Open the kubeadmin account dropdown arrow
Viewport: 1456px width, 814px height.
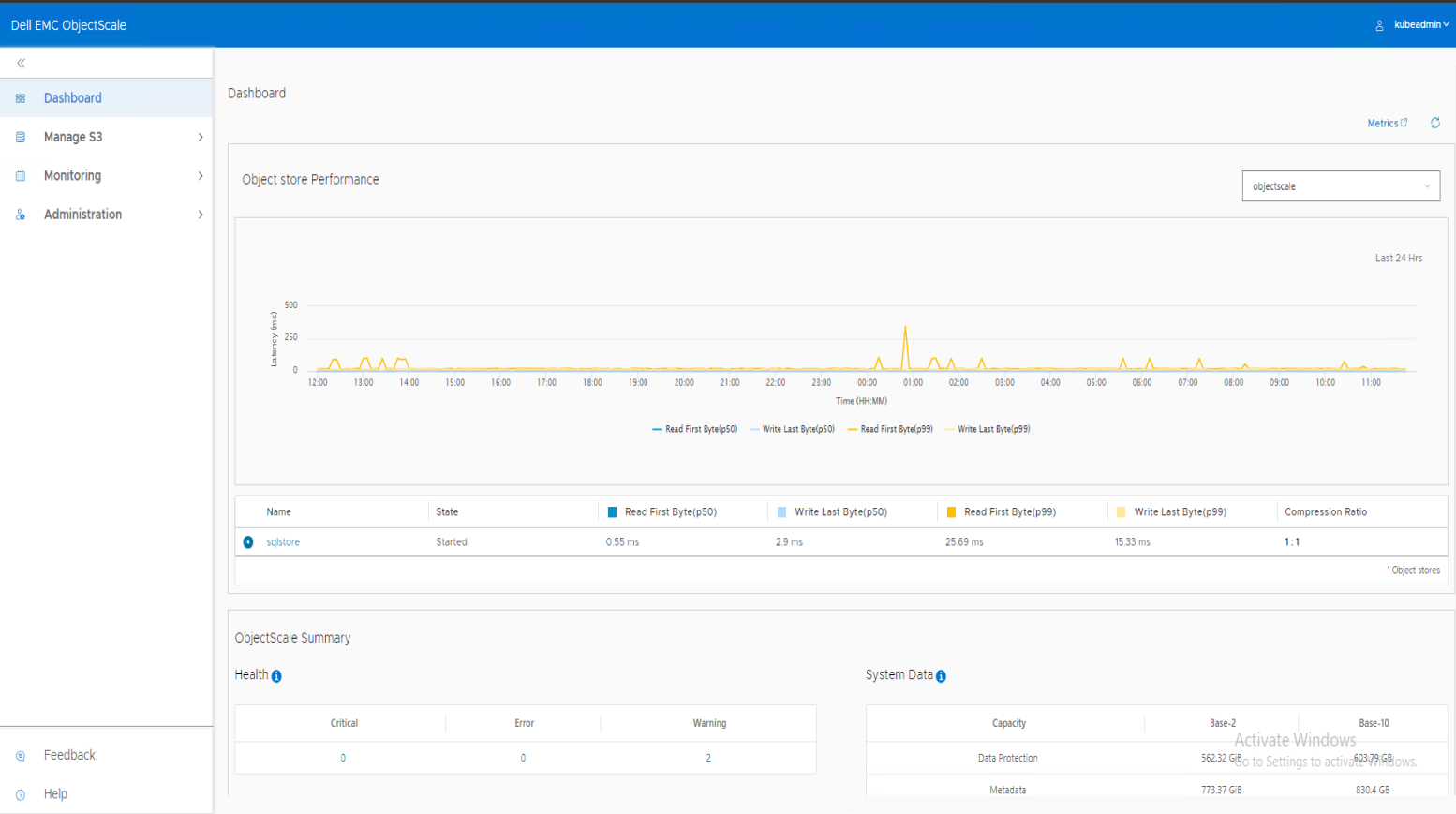click(1446, 25)
